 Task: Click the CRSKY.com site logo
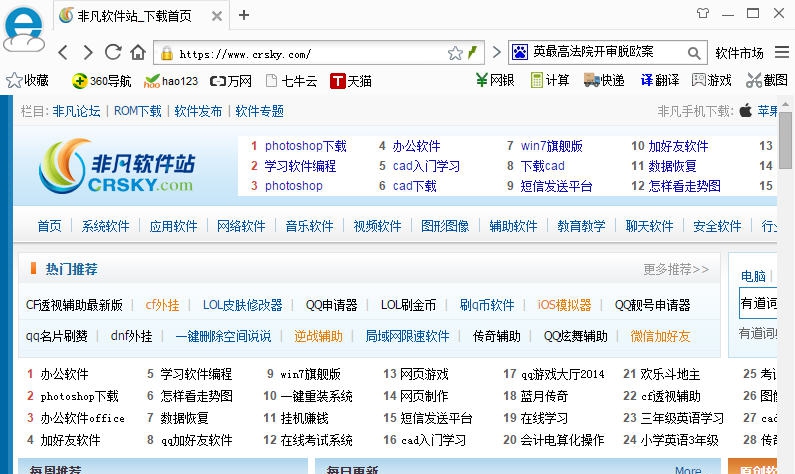click(117, 166)
